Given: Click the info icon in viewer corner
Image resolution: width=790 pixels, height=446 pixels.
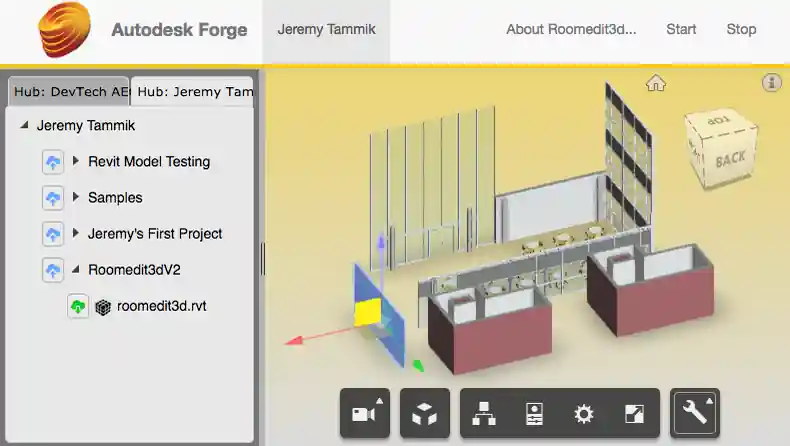Looking at the screenshot, I should point(771,83).
